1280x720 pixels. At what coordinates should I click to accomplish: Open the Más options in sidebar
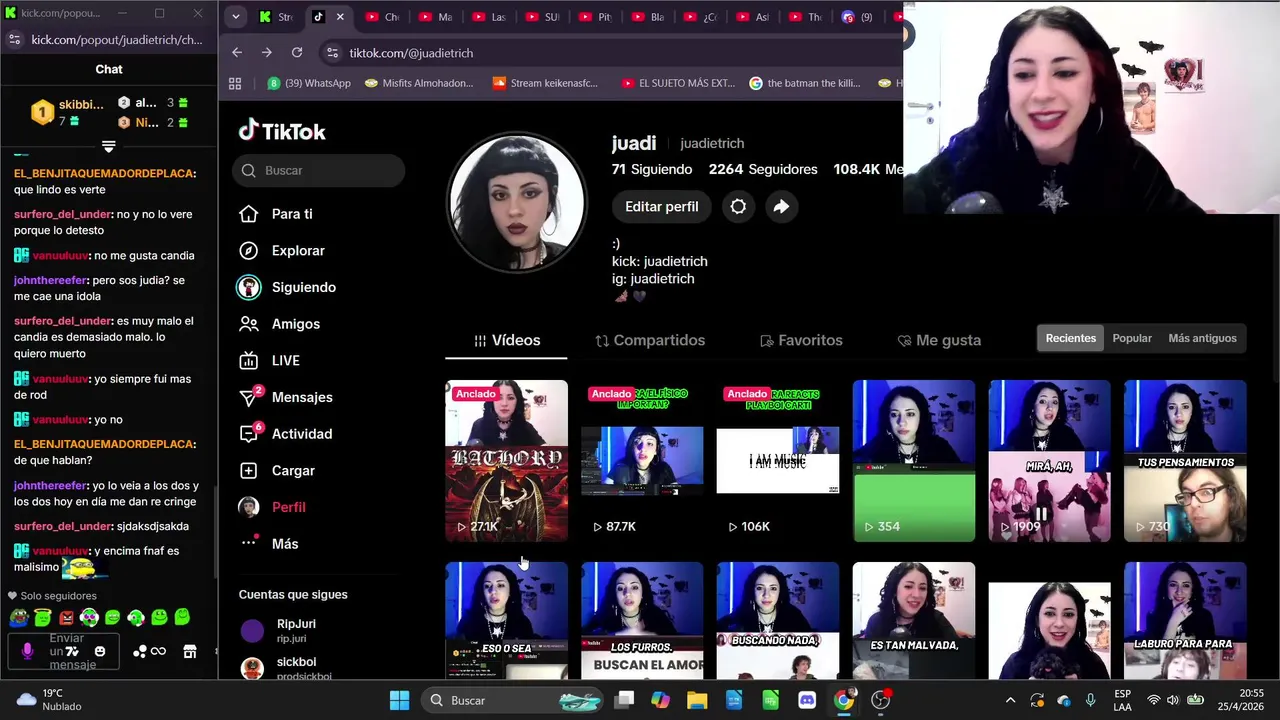269,543
